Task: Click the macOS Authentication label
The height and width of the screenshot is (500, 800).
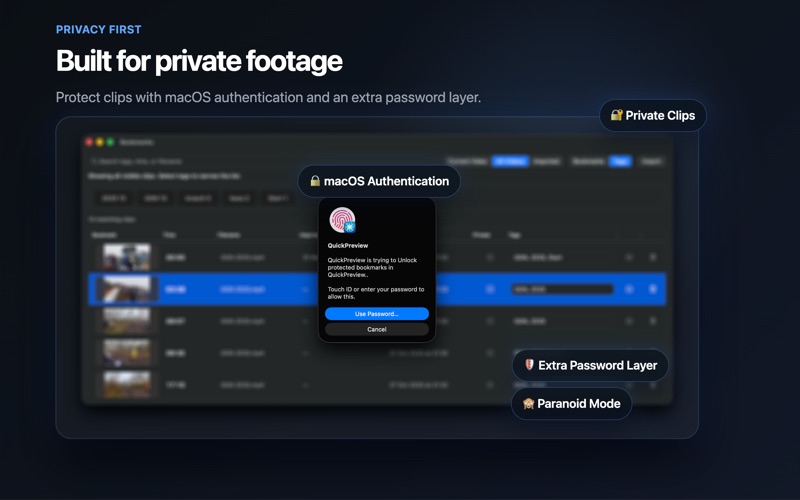Action: pos(379,181)
